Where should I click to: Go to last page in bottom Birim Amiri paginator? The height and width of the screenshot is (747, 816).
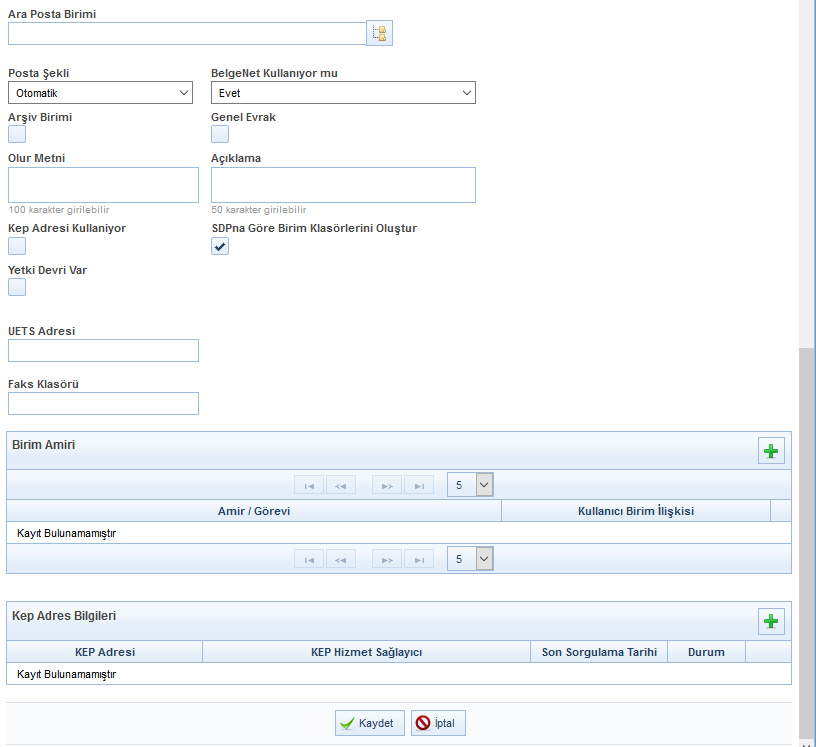pos(418,559)
